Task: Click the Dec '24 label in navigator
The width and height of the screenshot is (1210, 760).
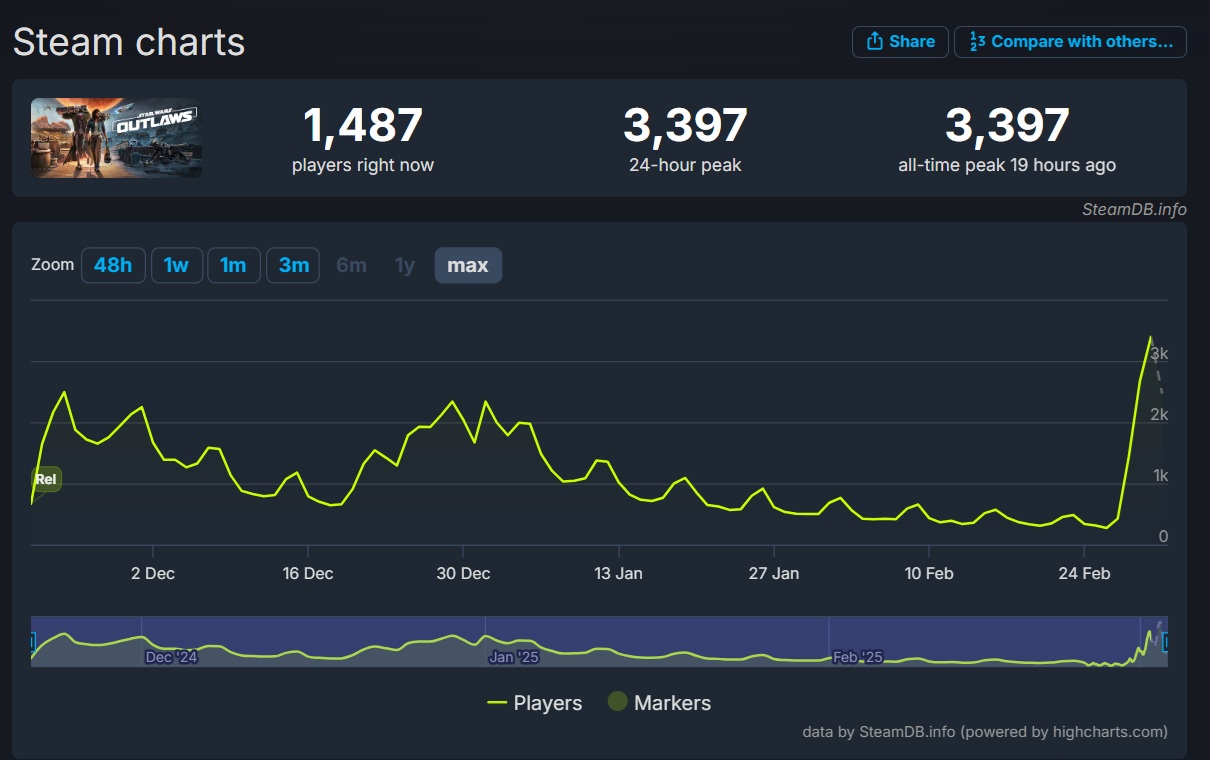Action: click(x=171, y=657)
